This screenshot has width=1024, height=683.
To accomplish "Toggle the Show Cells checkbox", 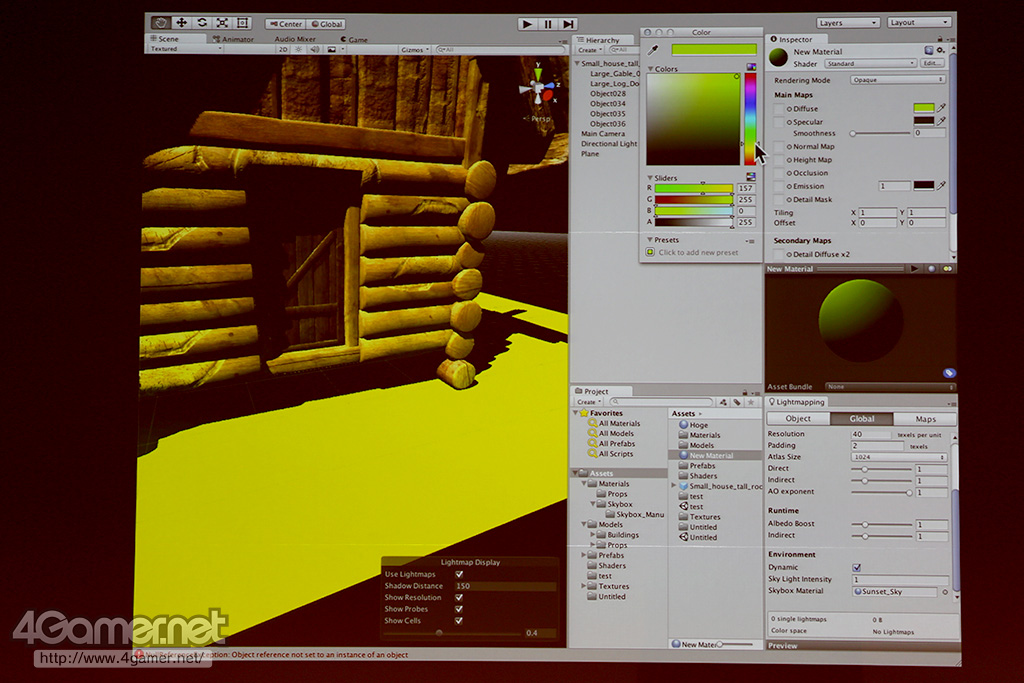I will click(459, 621).
